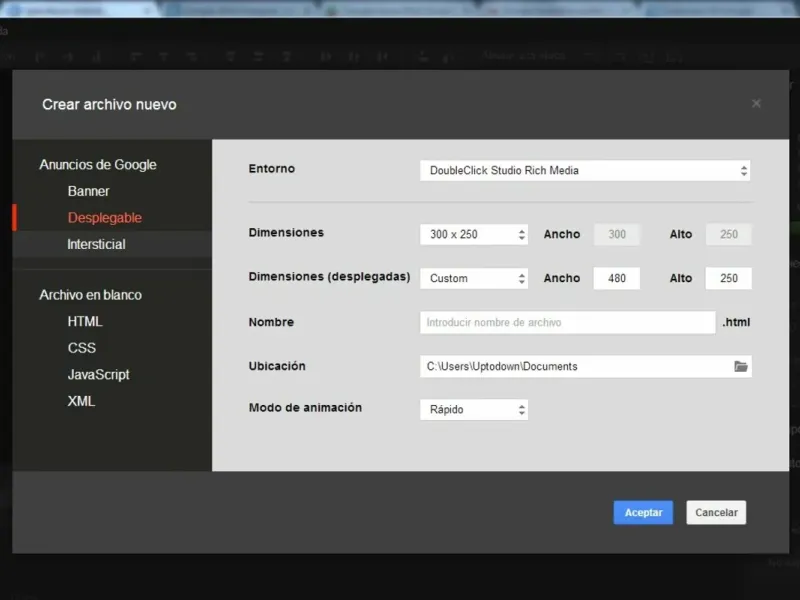800x600 pixels.
Task: Select HTML blank file type
Action: (x=85, y=321)
